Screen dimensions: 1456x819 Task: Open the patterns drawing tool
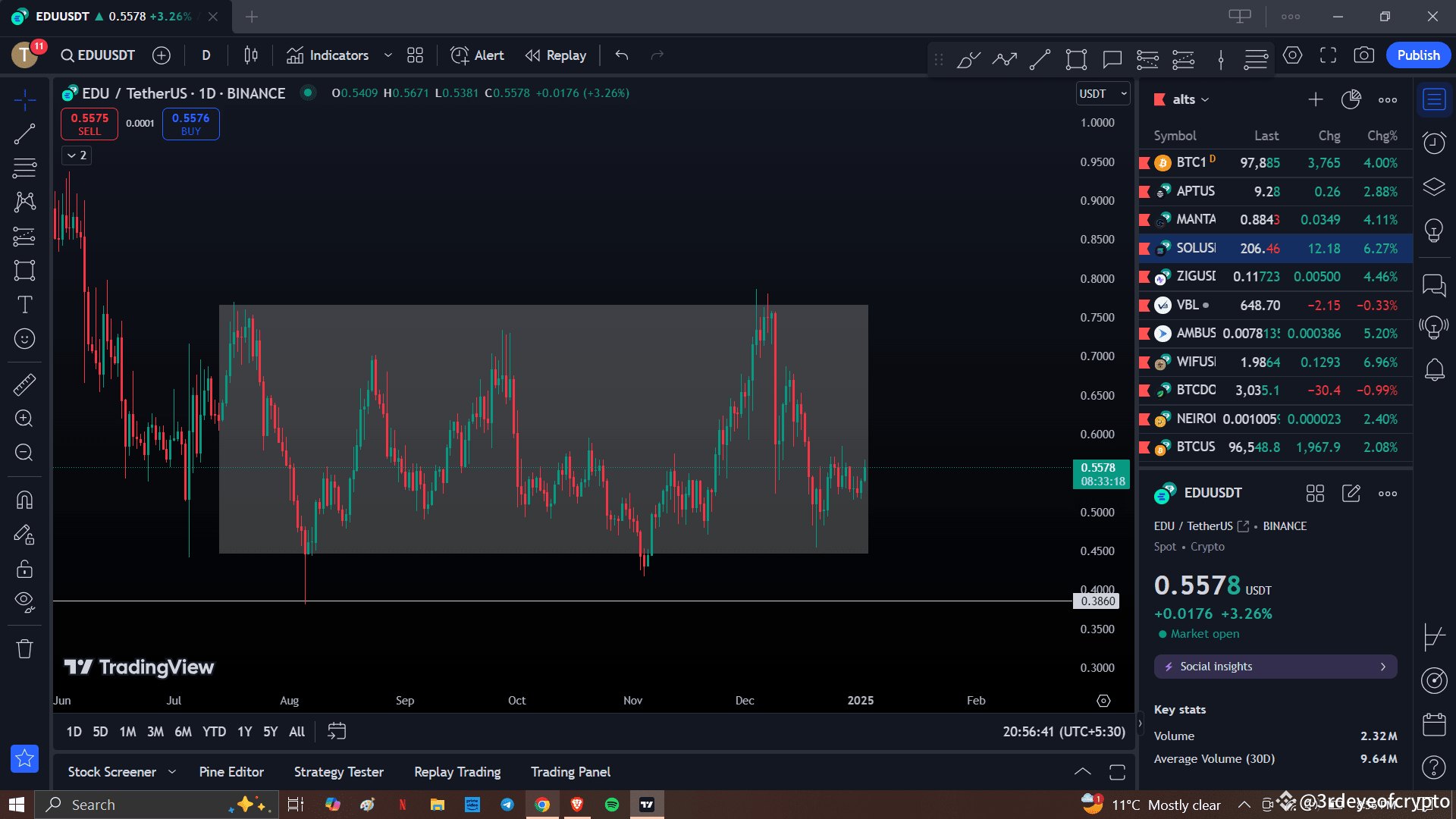(24, 202)
